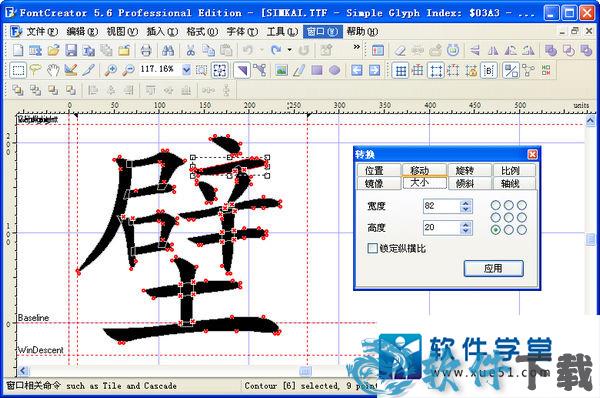
Task: Select the rectangular selection tool
Action: click(x=18, y=70)
